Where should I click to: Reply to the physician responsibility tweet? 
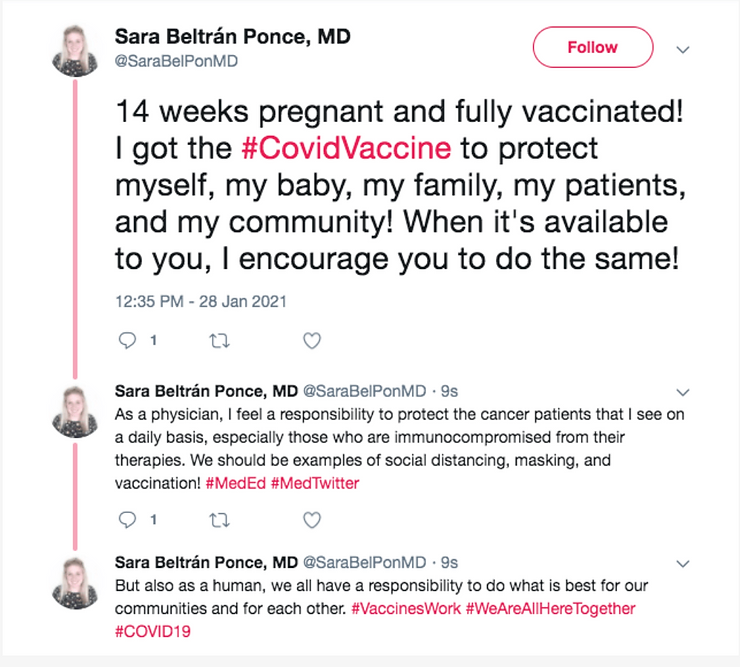click(126, 520)
